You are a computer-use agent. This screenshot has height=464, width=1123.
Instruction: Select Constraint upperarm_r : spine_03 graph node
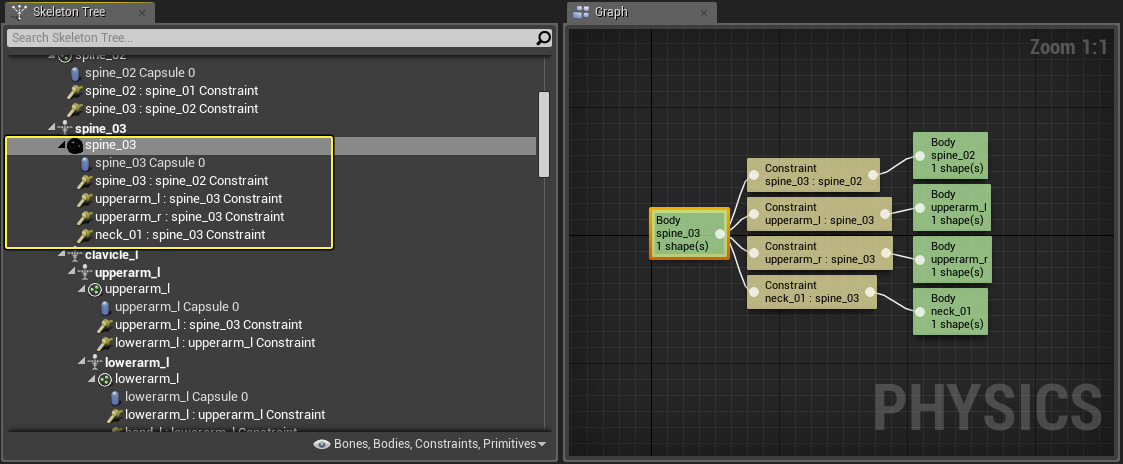[813, 253]
